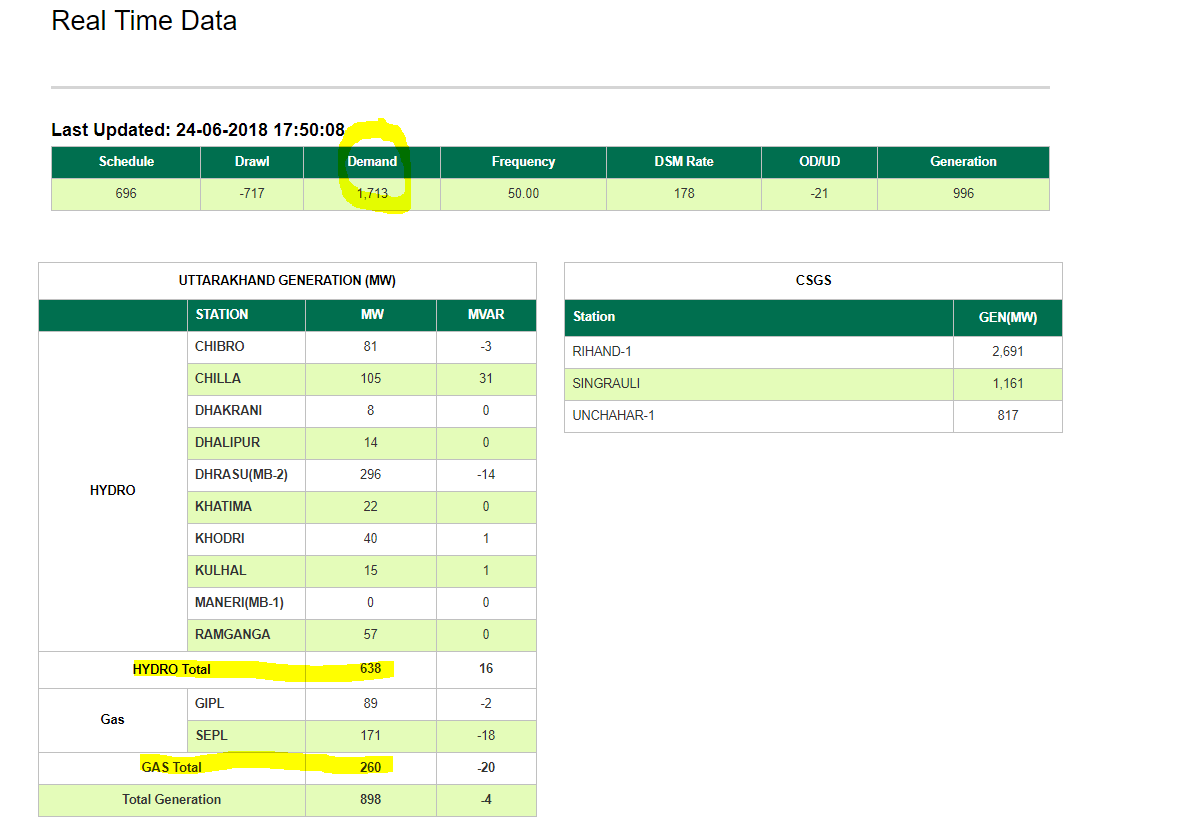Viewport: 1187px width, 839px height.
Task: Click SINGRAULI generation value 1,161
Action: tap(1008, 384)
